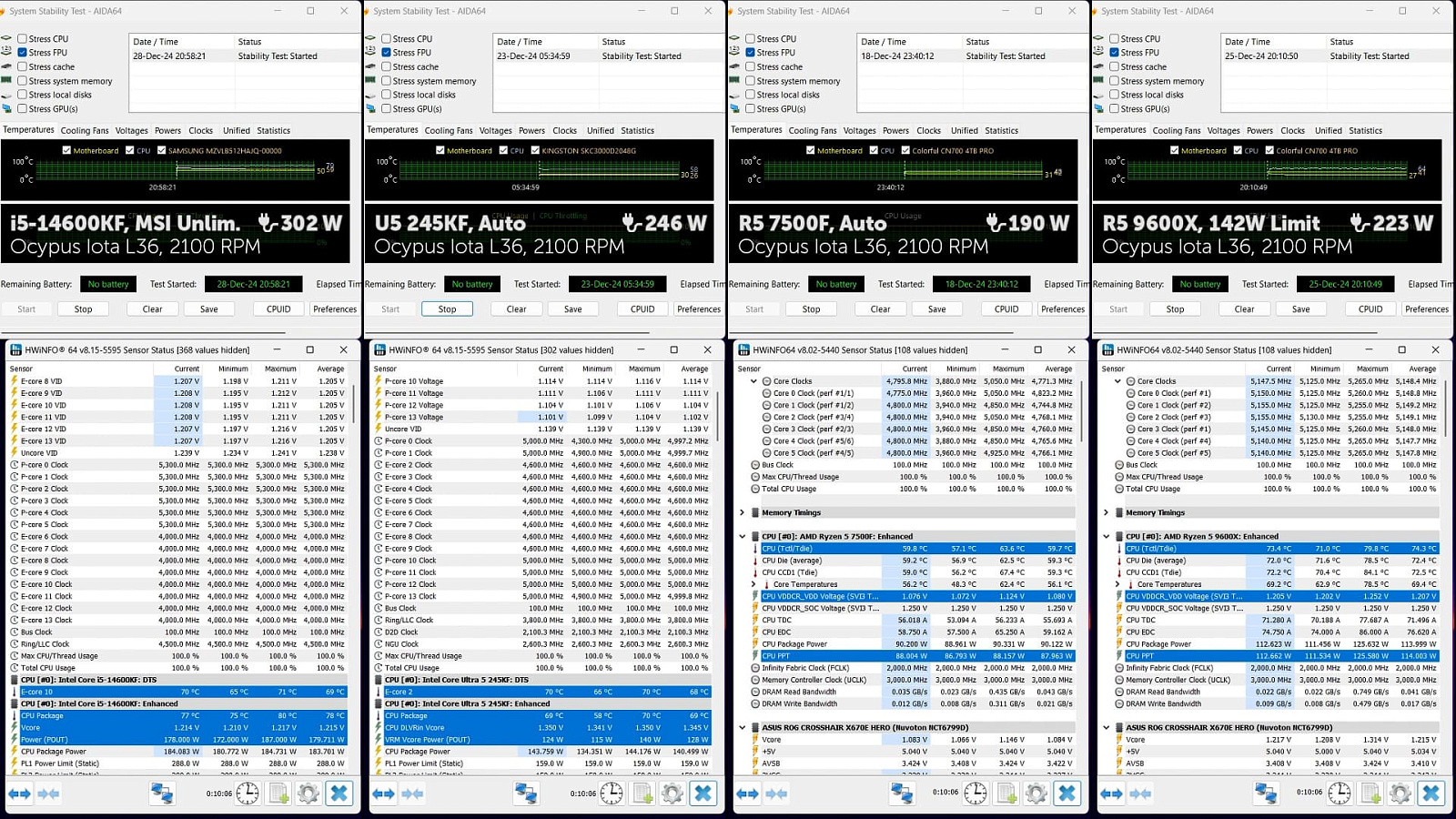Uncheck Stress FPU in the 25-Dec-24 20:10:50 AIDA64 window
Image resolution: width=1456 pixels, height=819 pixels.
tap(1114, 53)
